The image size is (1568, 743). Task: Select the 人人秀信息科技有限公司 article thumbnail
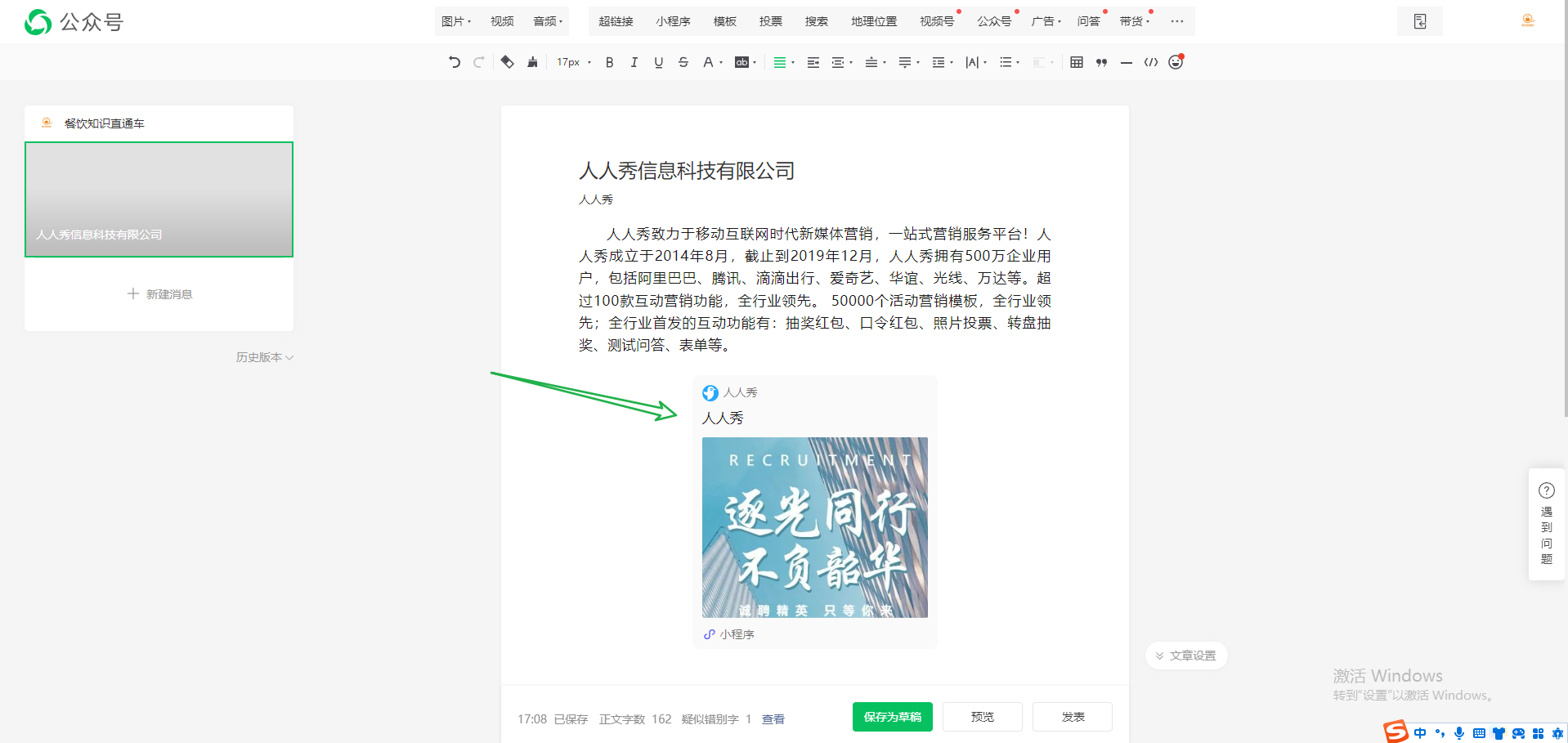click(159, 199)
